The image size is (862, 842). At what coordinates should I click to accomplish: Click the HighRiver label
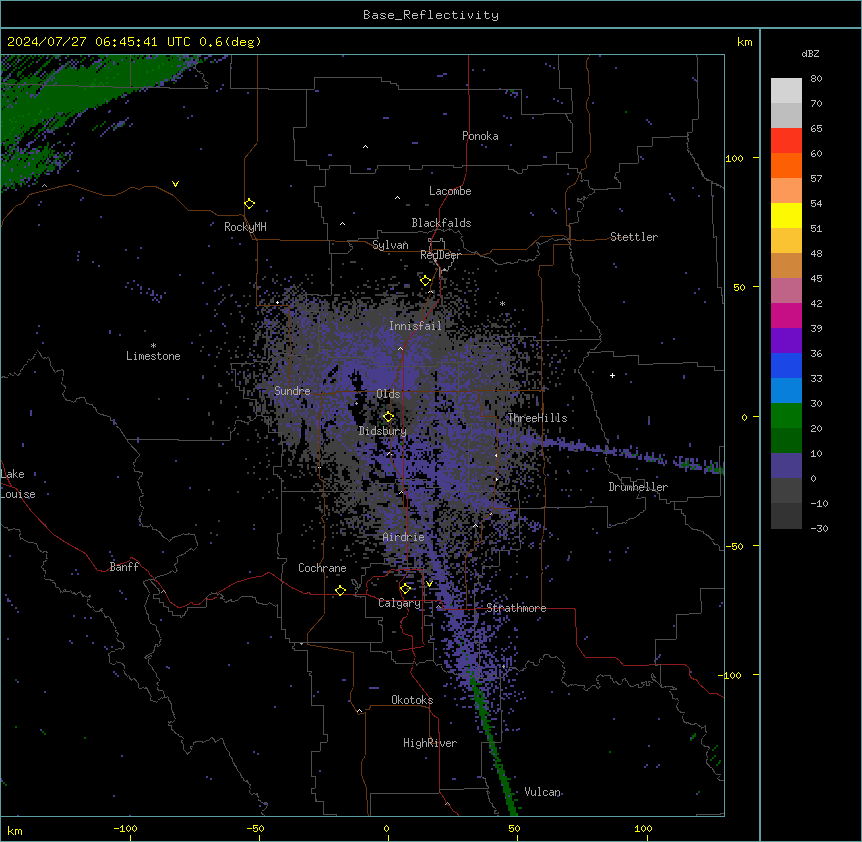[430, 743]
